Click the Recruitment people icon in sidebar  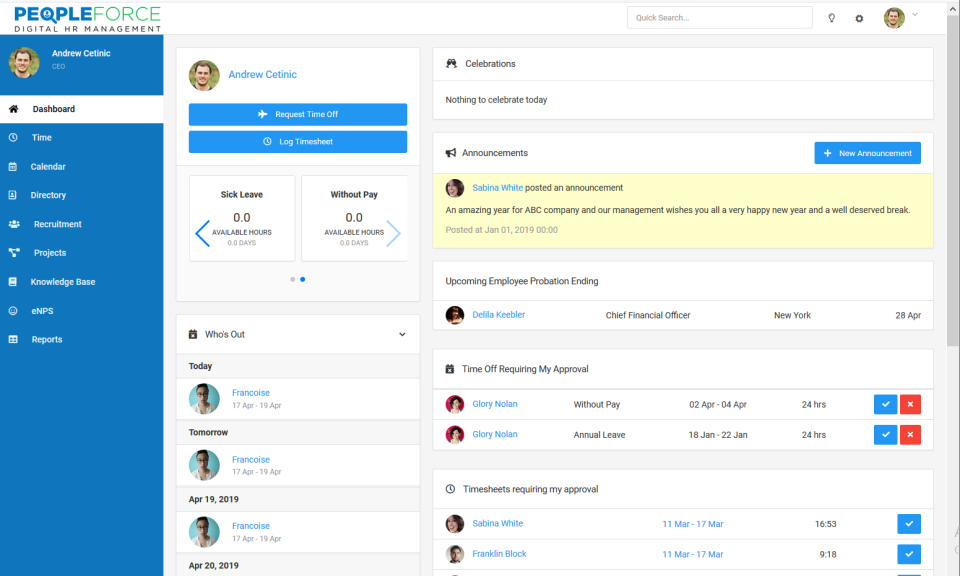pyautogui.click(x=14, y=224)
